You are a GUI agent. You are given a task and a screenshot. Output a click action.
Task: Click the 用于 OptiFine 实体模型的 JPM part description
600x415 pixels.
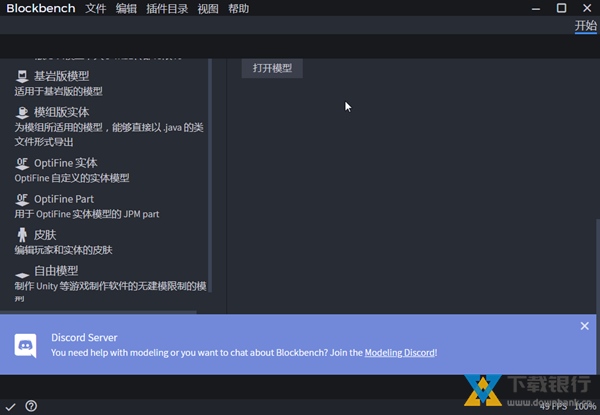pos(87,214)
